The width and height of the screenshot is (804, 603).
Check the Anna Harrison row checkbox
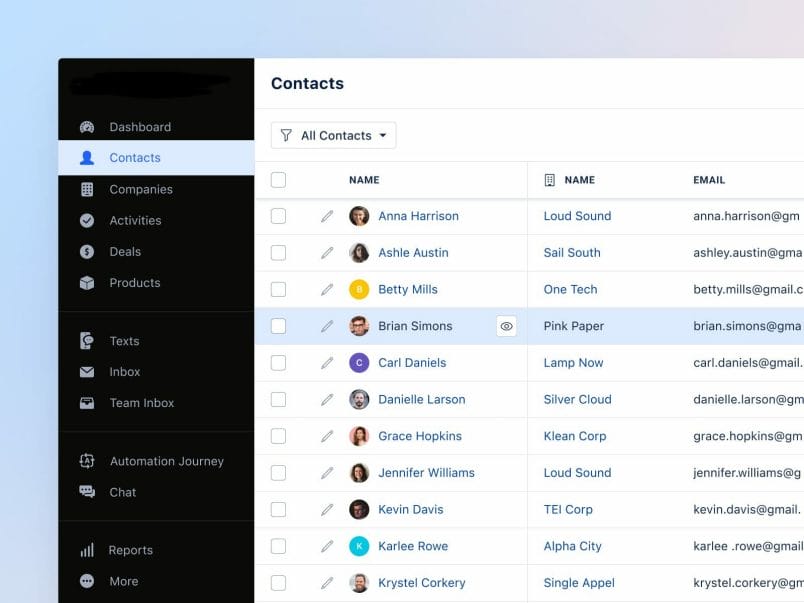pos(278,216)
